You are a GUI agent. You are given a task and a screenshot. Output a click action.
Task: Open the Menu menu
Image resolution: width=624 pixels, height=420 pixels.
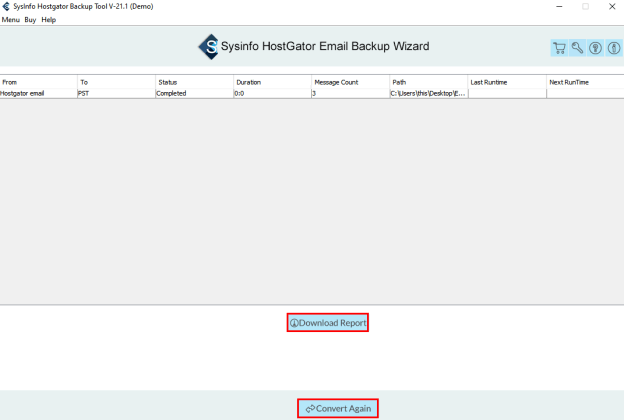tap(11, 20)
